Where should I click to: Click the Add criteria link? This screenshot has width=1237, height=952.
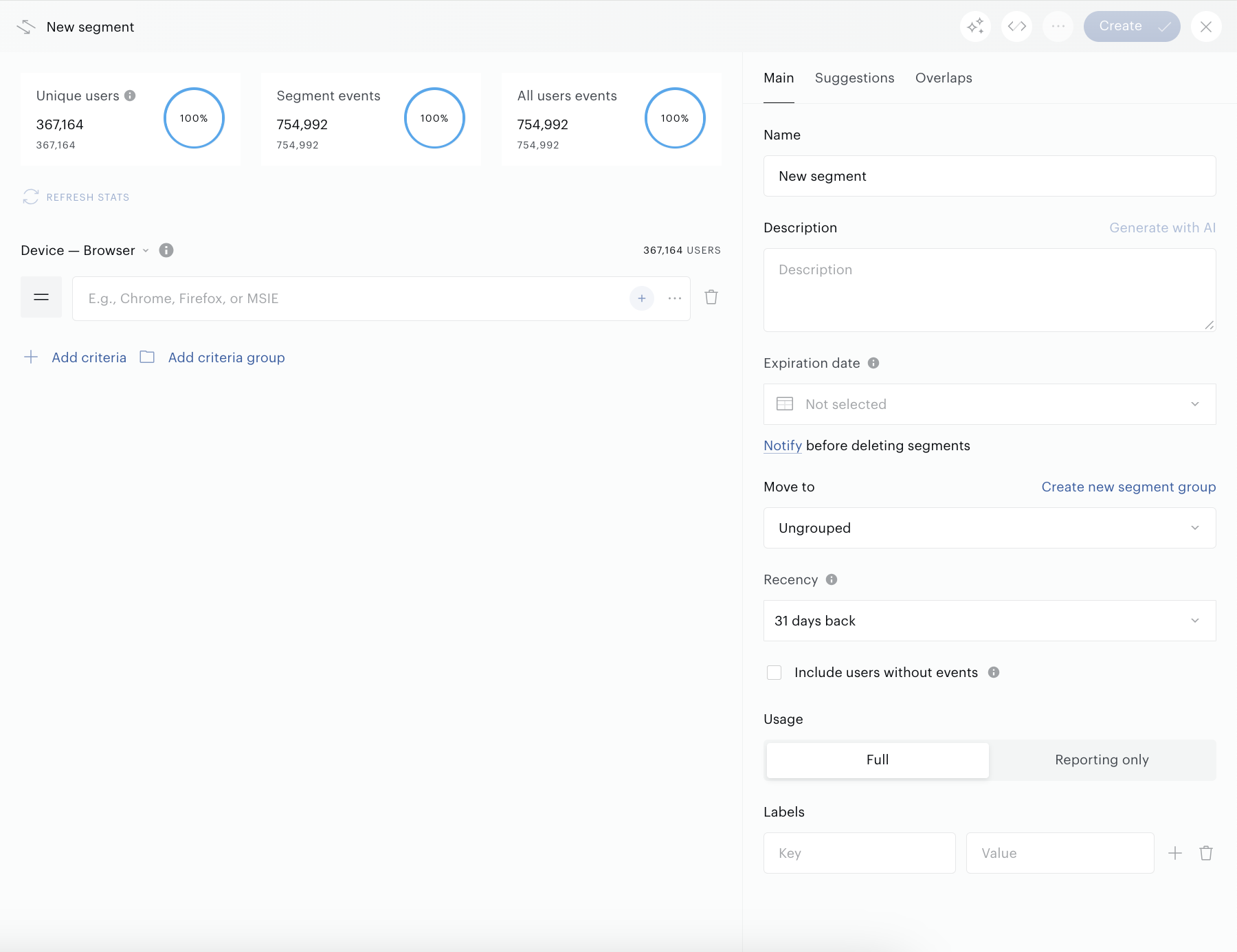coord(89,357)
